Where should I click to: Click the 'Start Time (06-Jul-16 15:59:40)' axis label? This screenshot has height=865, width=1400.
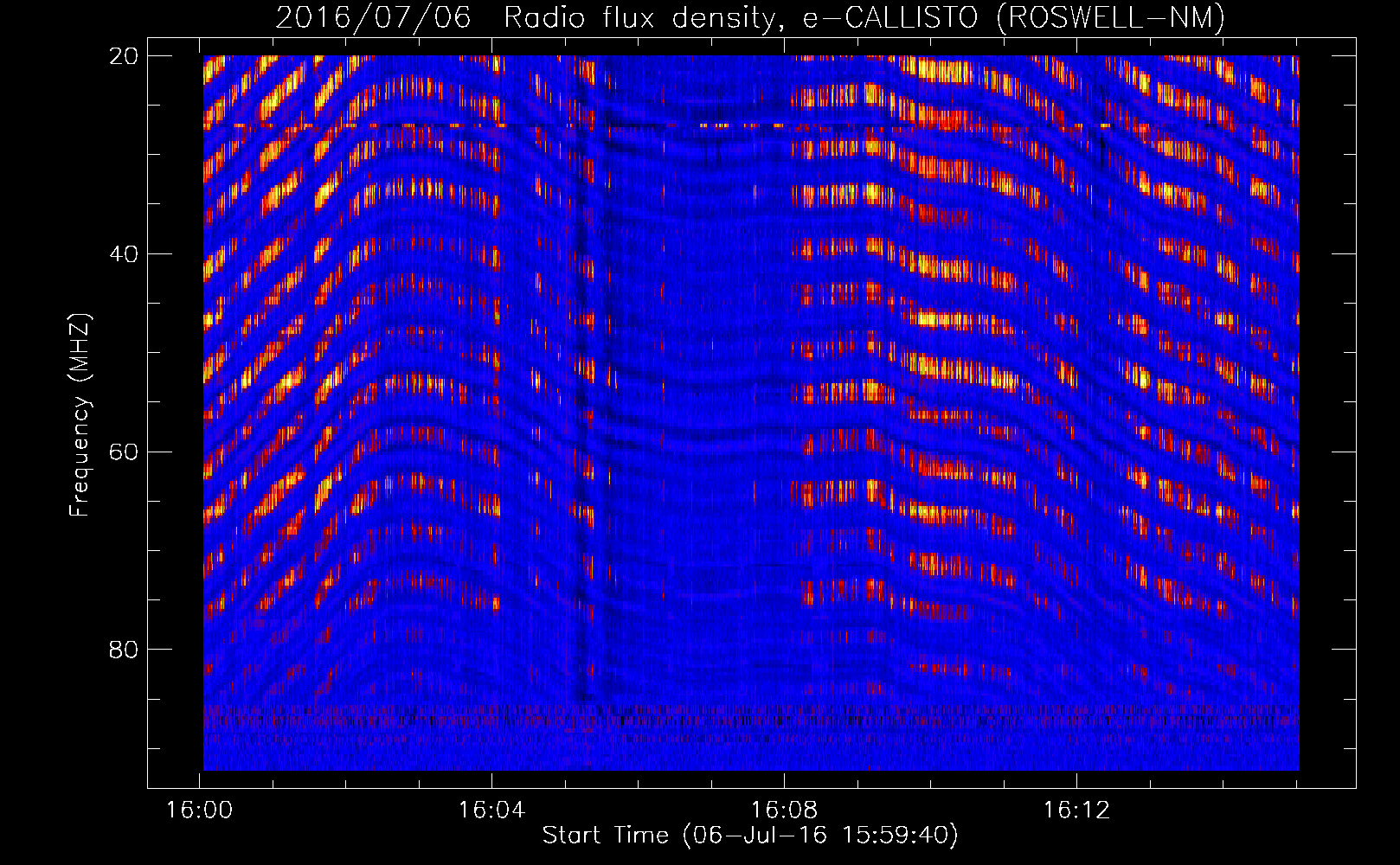750,836
